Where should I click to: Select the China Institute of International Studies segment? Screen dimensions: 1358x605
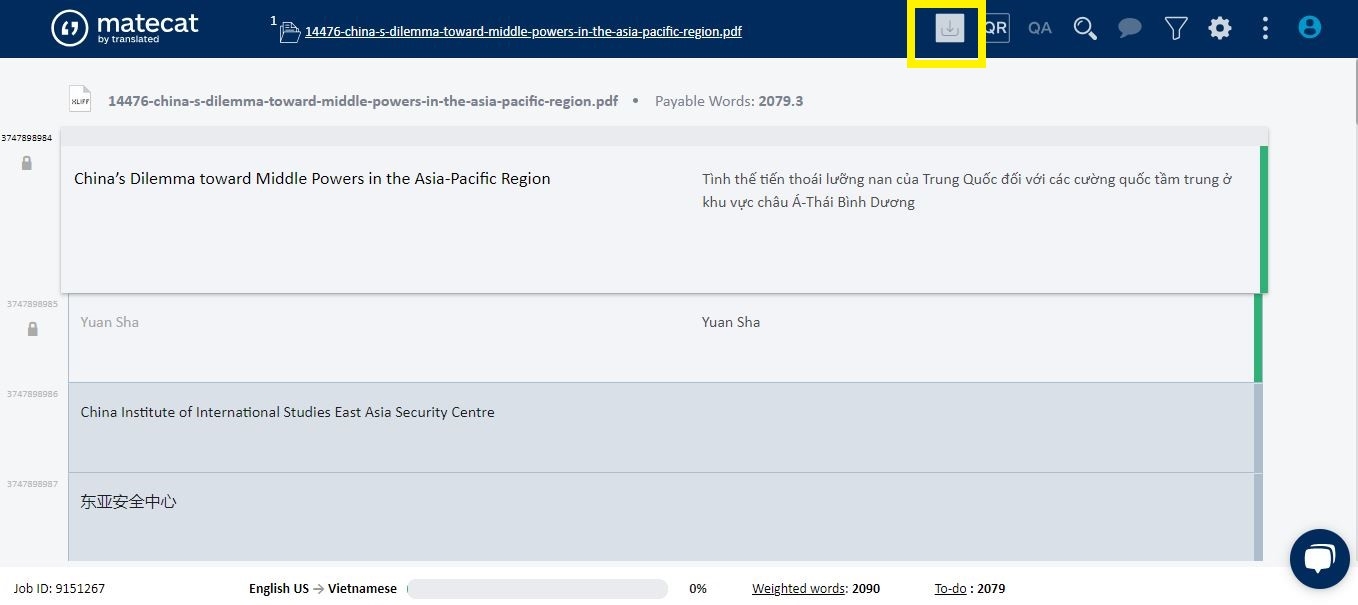(287, 412)
